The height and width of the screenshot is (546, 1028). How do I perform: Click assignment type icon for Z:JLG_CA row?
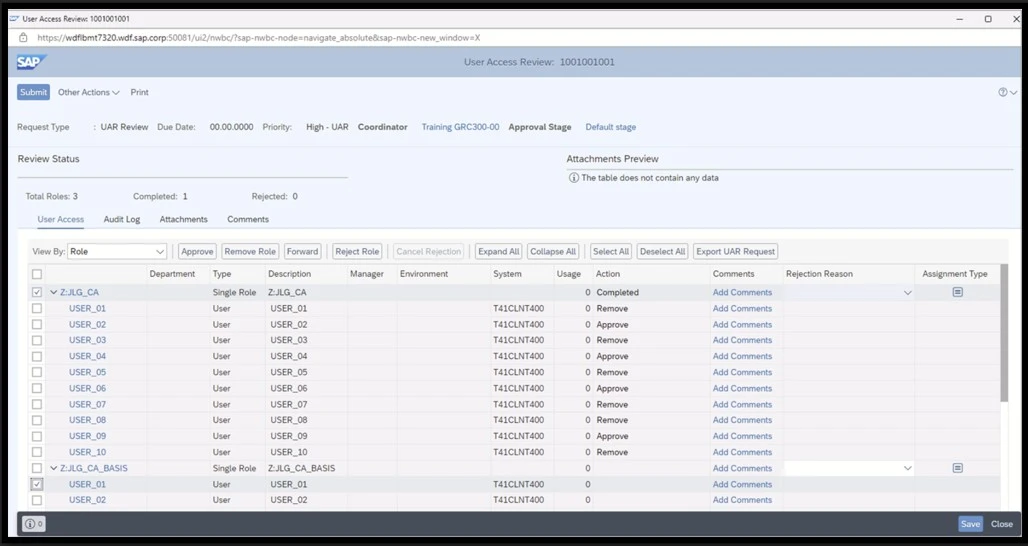pyautogui.click(x=957, y=292)
